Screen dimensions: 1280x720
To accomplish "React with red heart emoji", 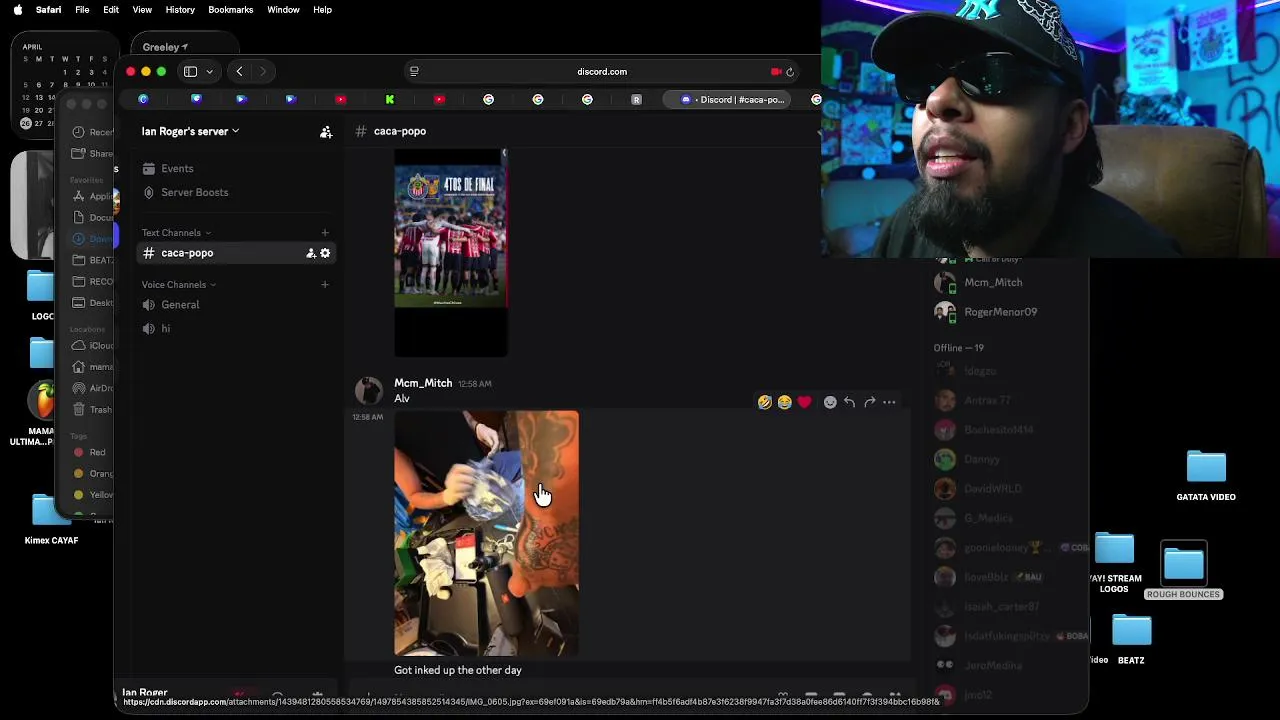I will (x=805, y=402).
